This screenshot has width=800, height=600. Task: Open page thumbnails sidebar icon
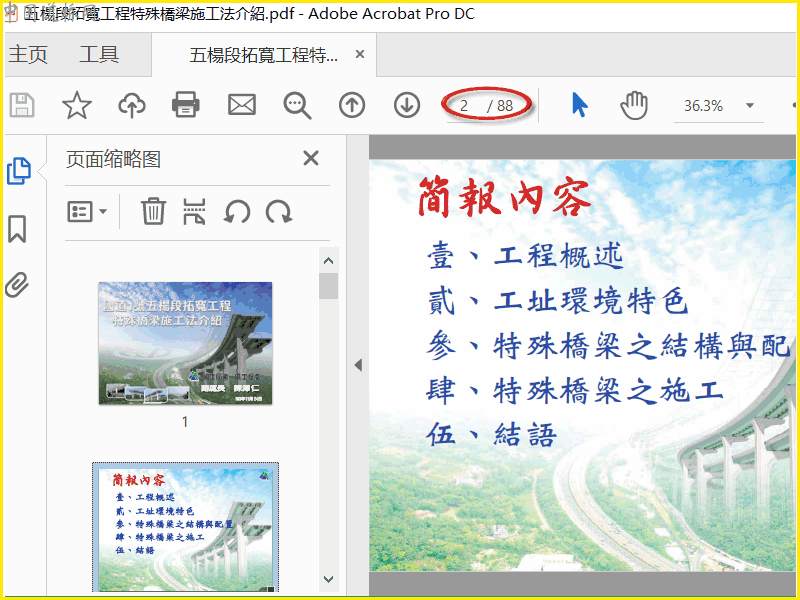click(19, 171)
